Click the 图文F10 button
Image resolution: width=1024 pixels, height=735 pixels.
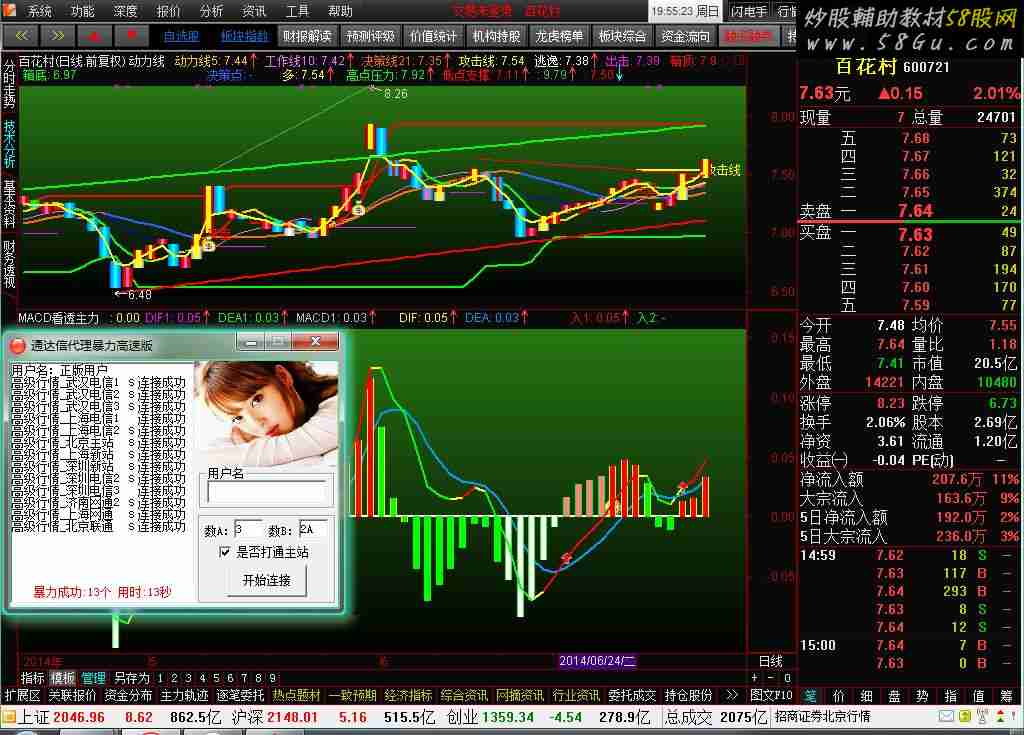[x=771, y=696]
